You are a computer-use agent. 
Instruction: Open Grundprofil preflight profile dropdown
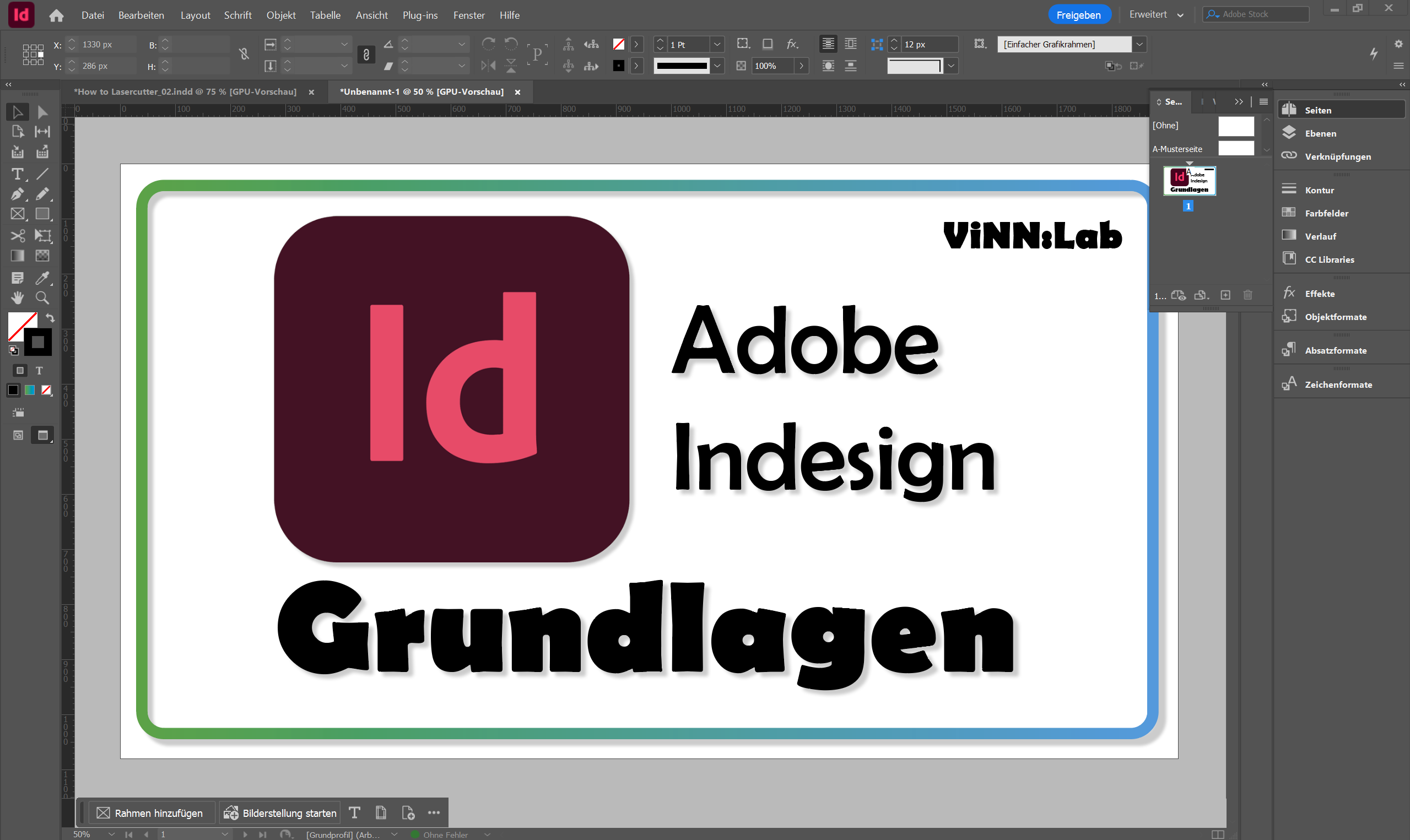click(x=395, y=834)
